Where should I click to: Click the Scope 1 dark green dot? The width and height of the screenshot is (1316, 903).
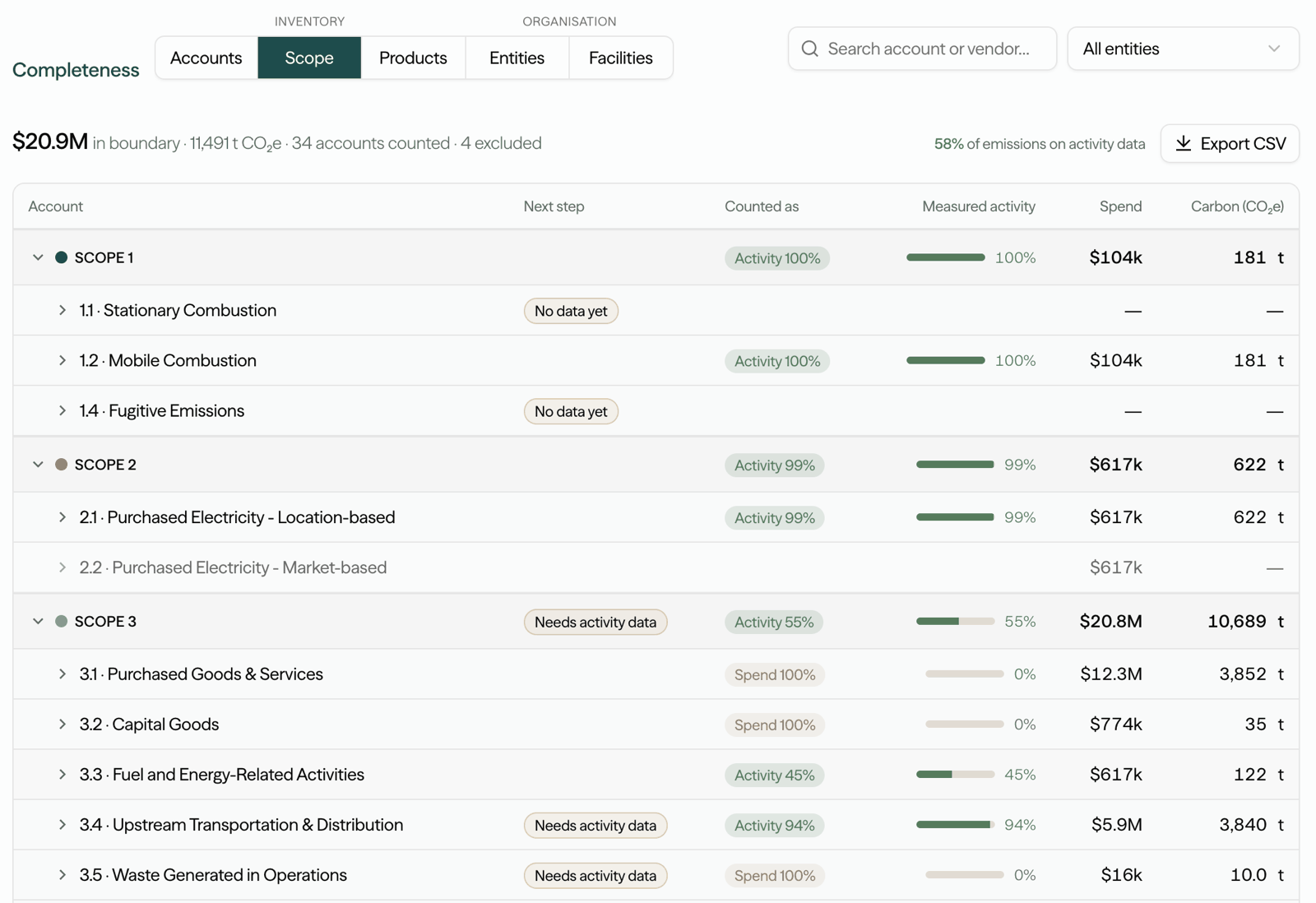[x=61, y=257]
